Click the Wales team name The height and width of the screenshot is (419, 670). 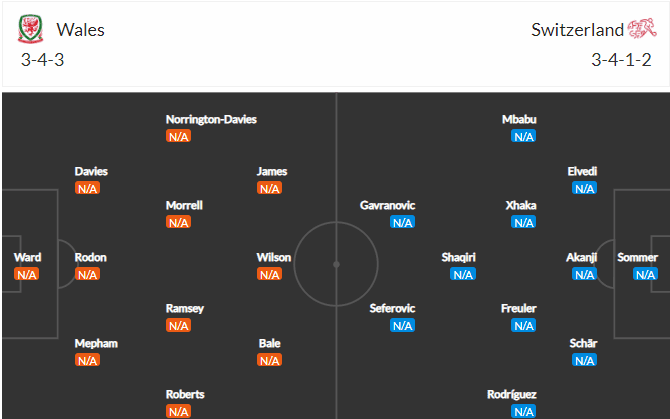(x=80, y=30)
